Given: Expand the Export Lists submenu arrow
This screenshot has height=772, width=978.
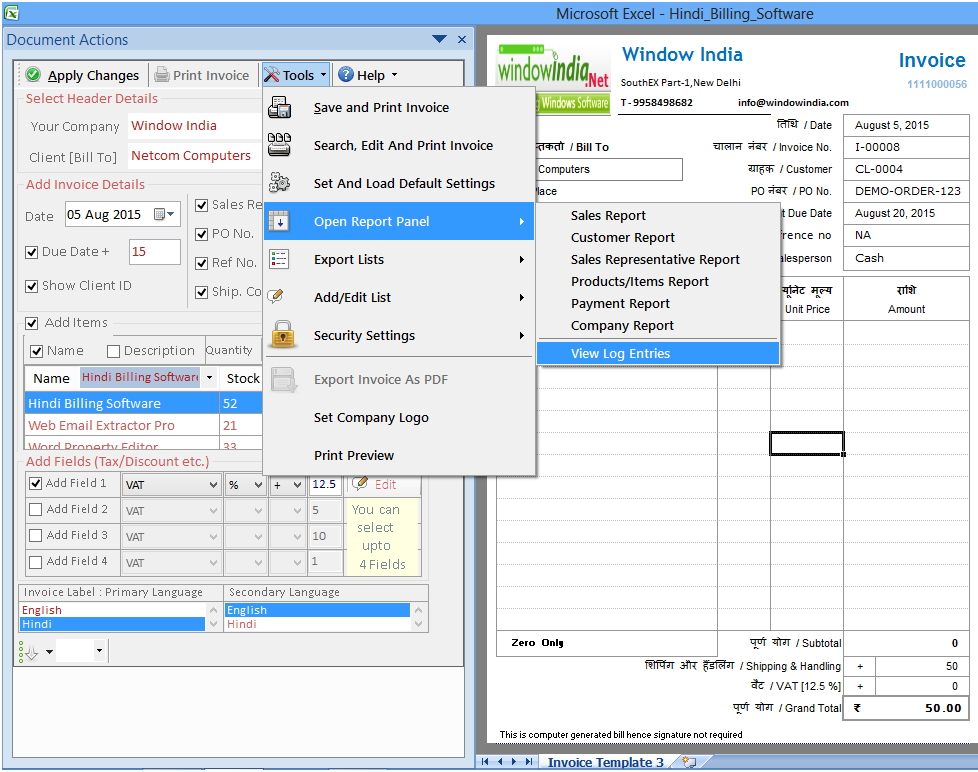Looking at the screenshot, I should 522,259.
